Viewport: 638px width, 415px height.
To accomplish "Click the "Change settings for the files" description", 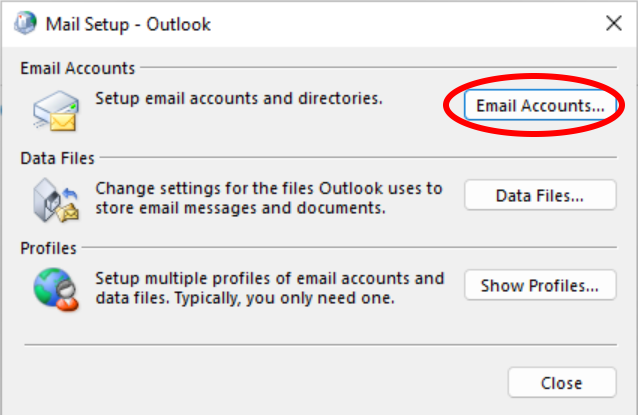I will 269,198.
